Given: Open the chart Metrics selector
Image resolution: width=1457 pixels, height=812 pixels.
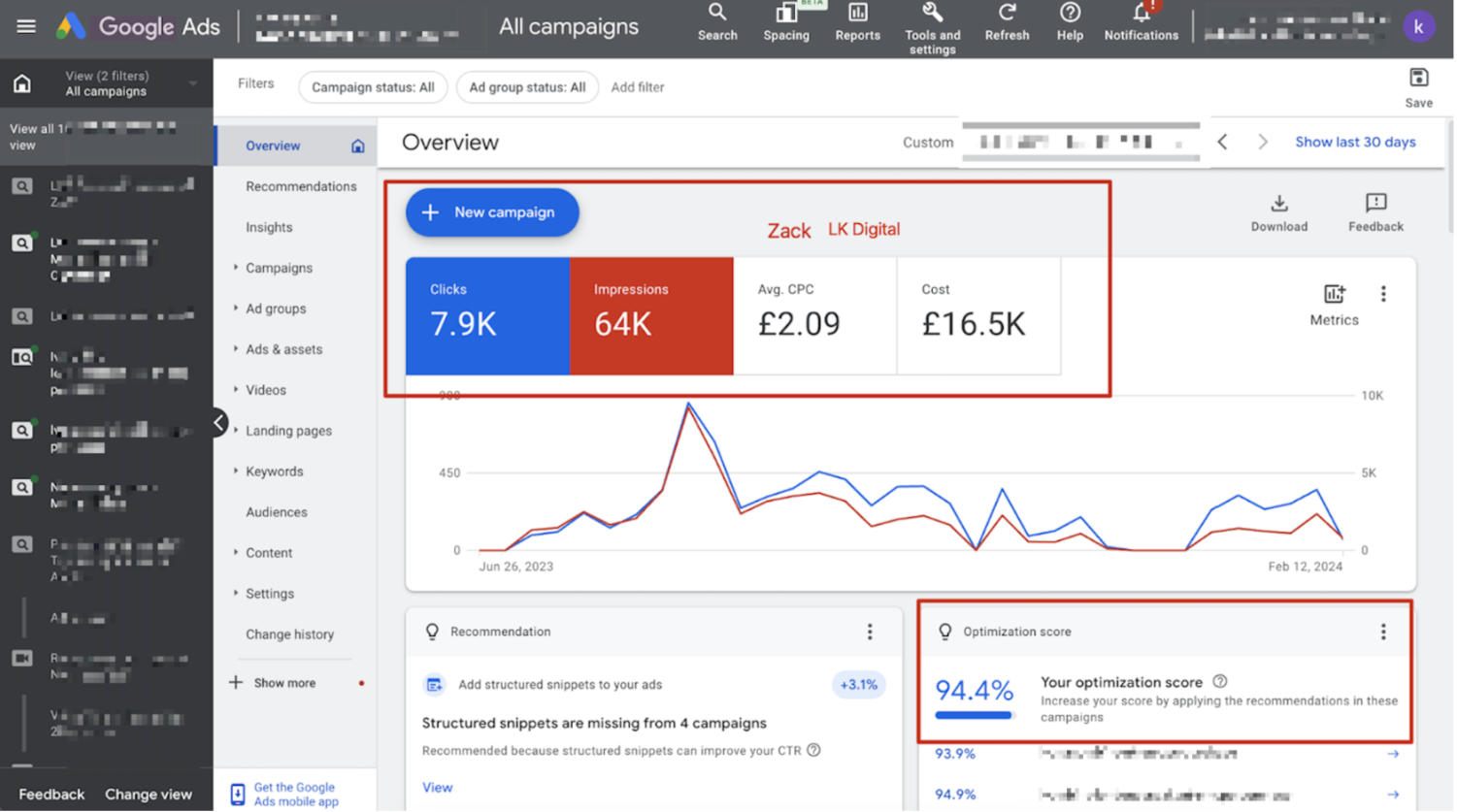Looking at the screenshot, I should pyautogui.click(x=1334, y=306).
